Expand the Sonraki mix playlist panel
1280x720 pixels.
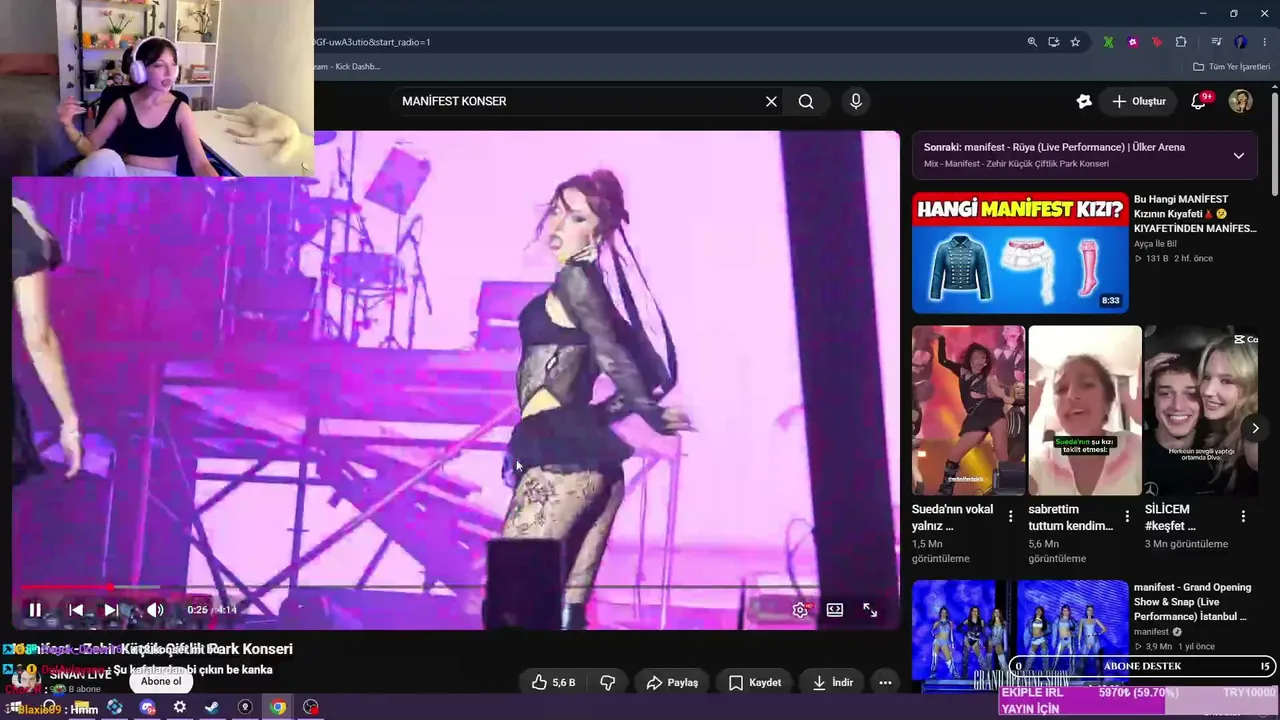(1238, 155)
